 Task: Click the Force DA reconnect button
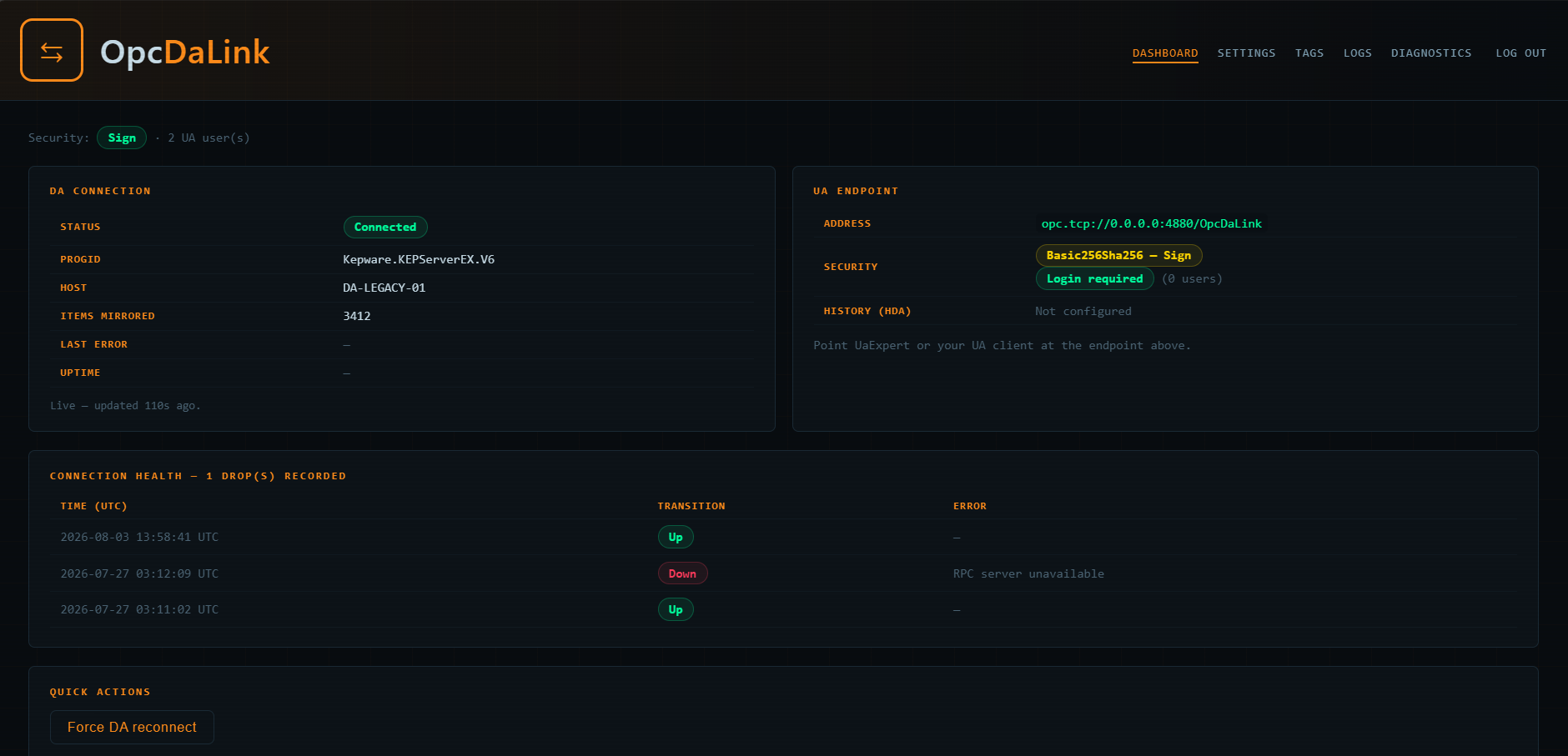(x=132, y=727)
